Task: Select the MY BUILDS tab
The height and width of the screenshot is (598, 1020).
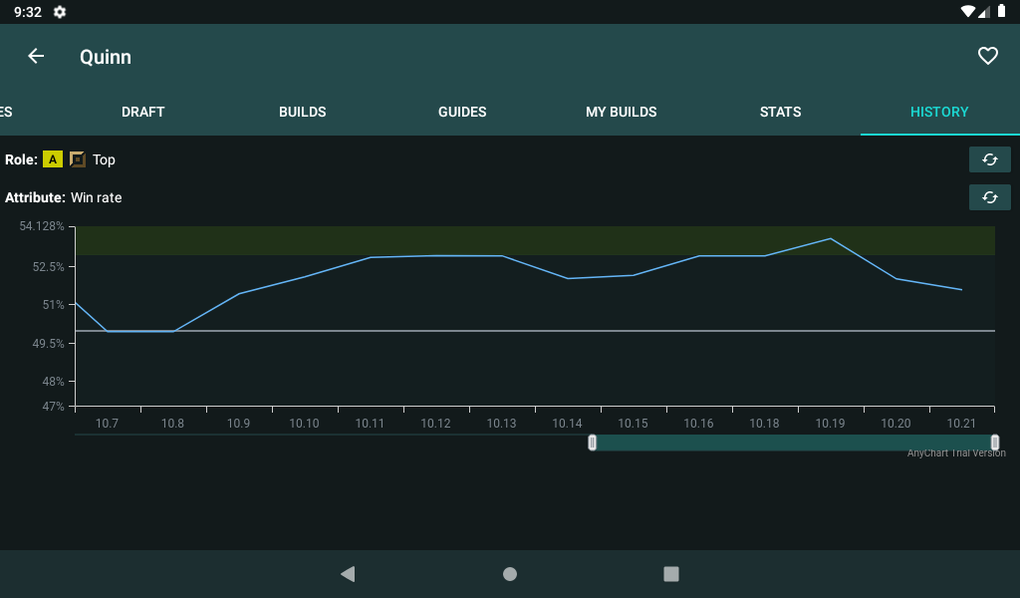Action: coord(621,112)
